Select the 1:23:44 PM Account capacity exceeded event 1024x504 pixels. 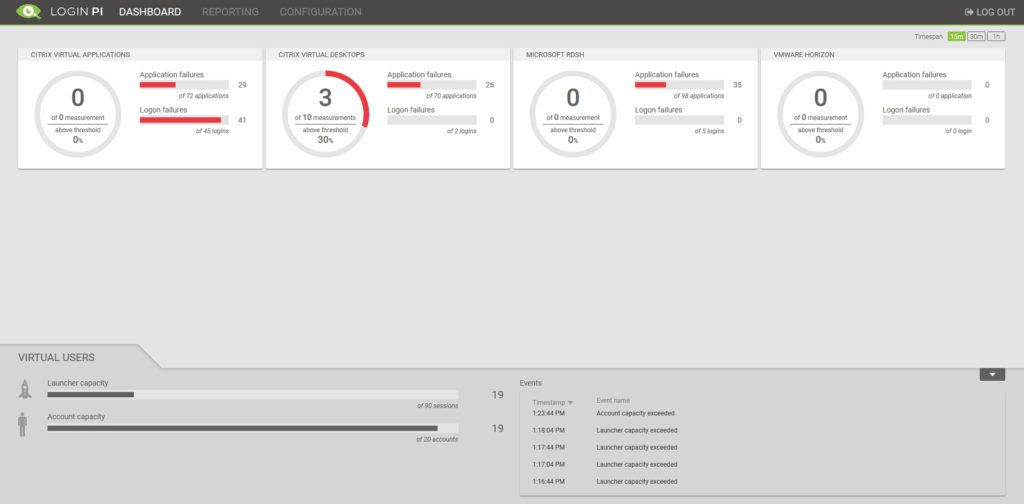click(x=635, y=413)
